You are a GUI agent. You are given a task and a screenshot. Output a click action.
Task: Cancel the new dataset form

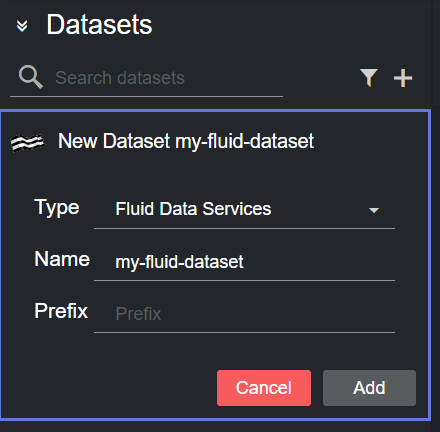[x=264, y=388]
